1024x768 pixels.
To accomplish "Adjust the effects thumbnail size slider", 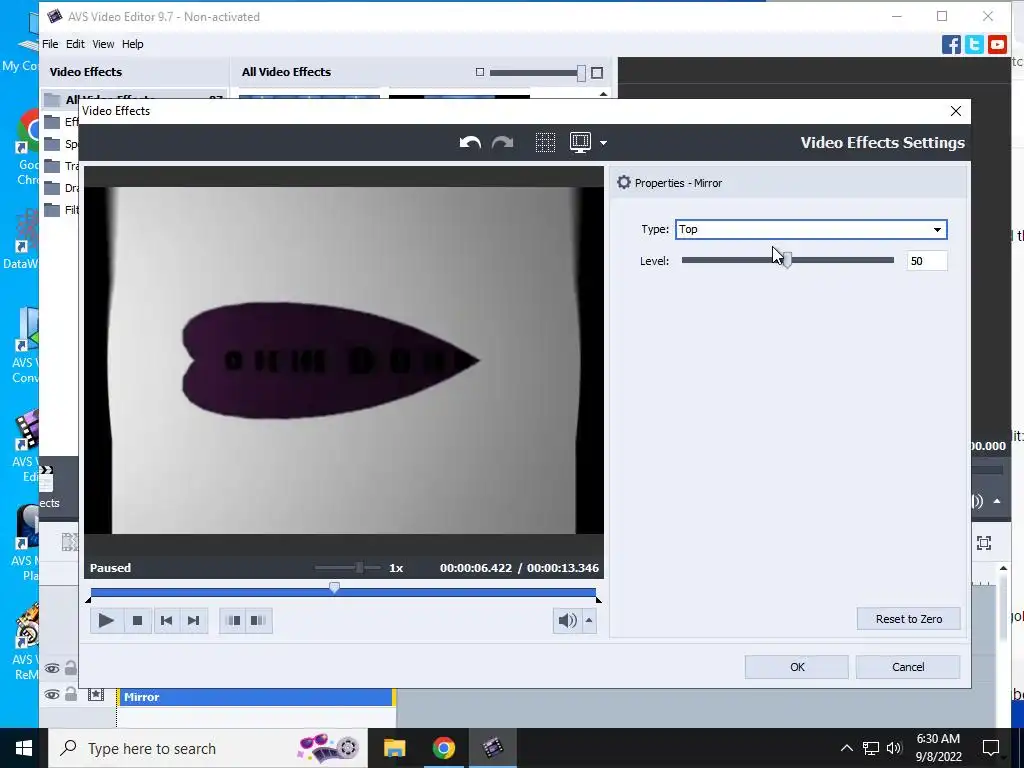I will [x=537, y=72].
